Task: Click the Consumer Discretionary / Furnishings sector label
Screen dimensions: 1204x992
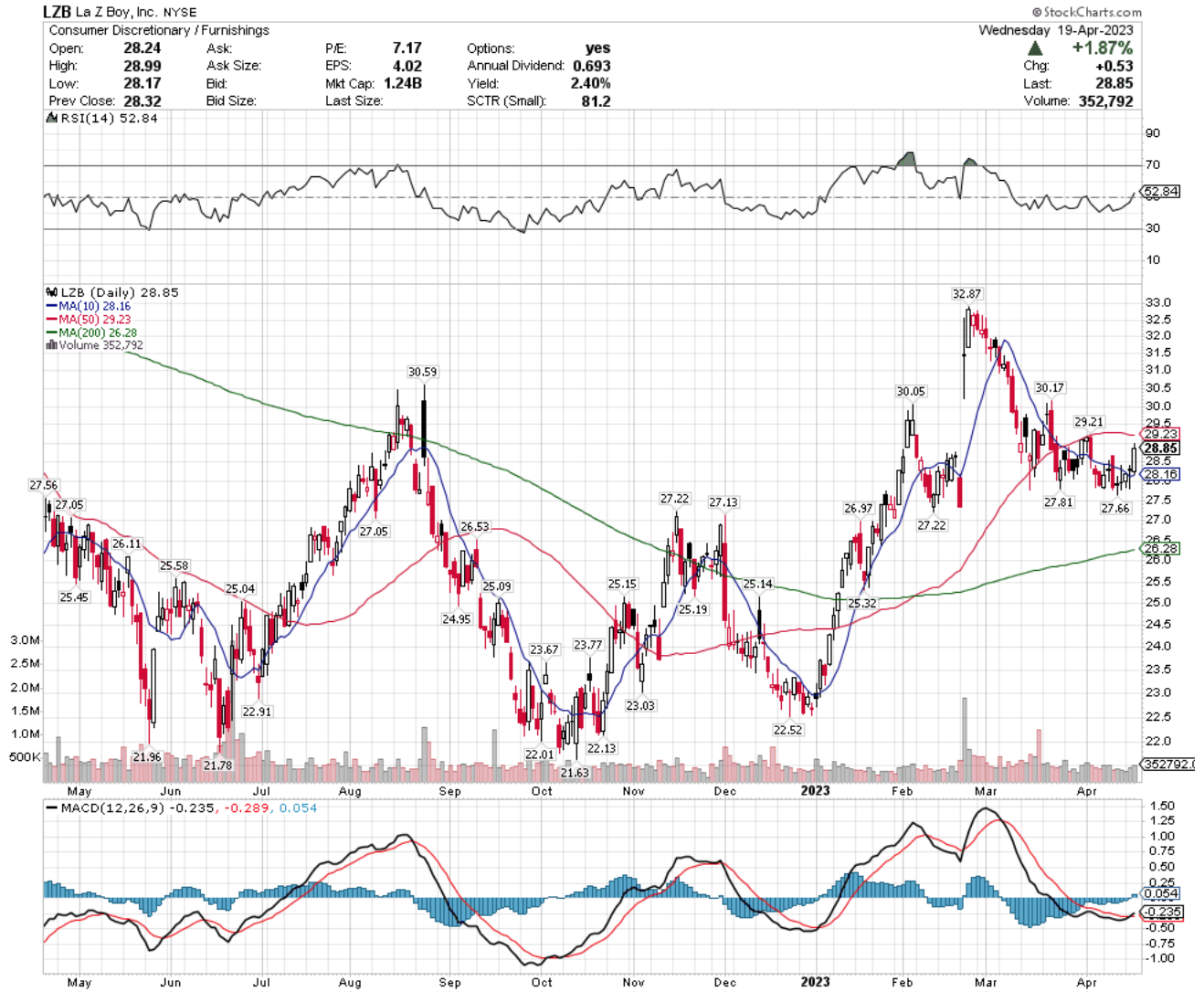Action: click(x=159, y=29)
